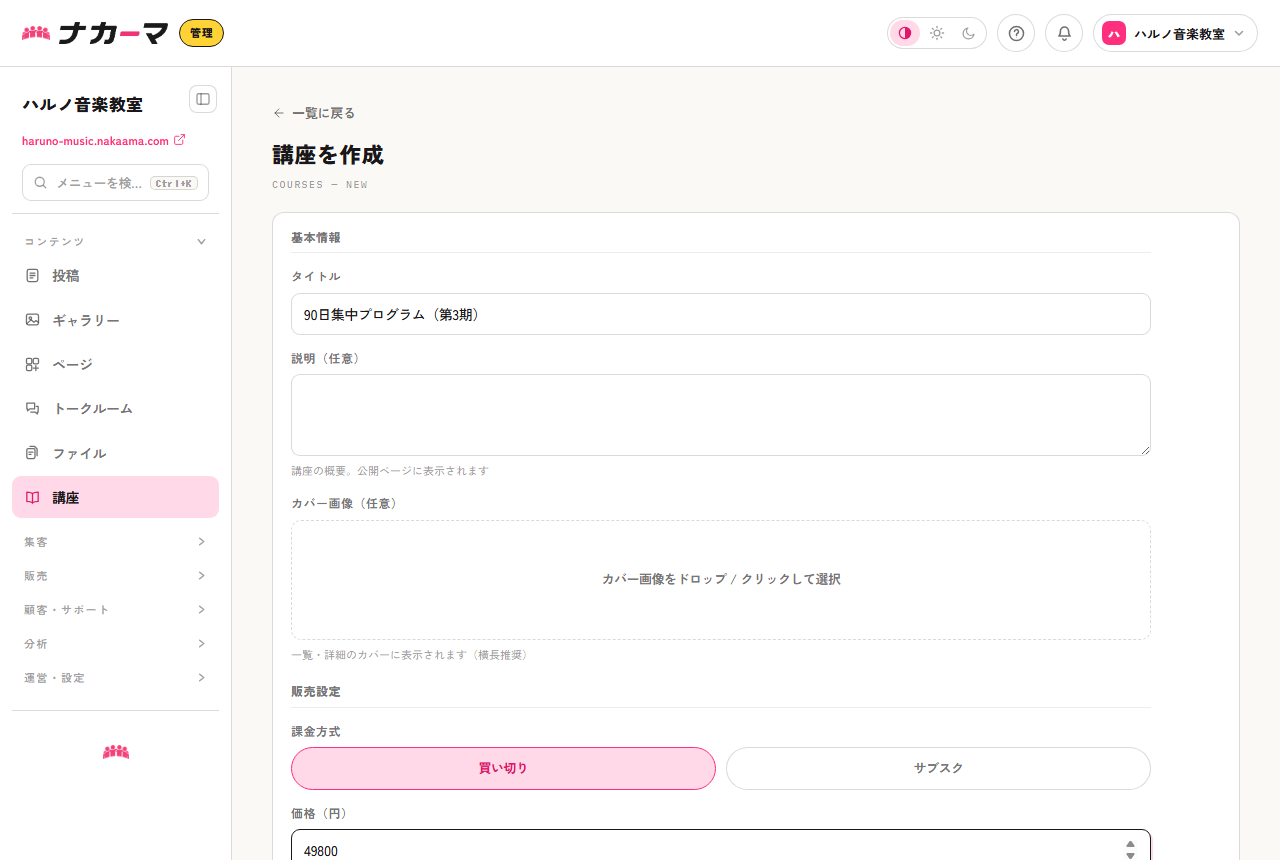Click the 説明 textarea
Image resolution: width=1280 pixels, height=860 pixels.
[x=721, y=415]
